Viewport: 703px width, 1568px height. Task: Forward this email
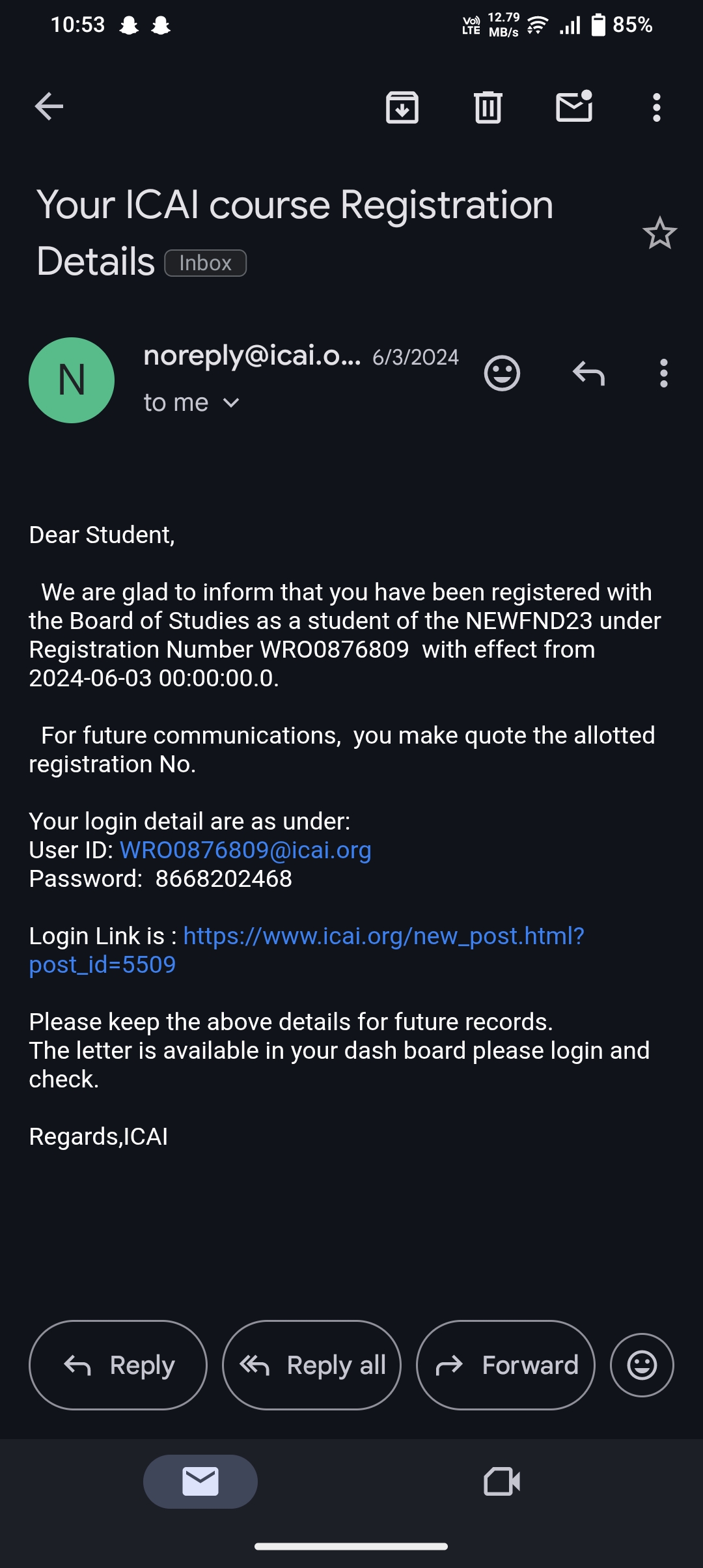505,1365
